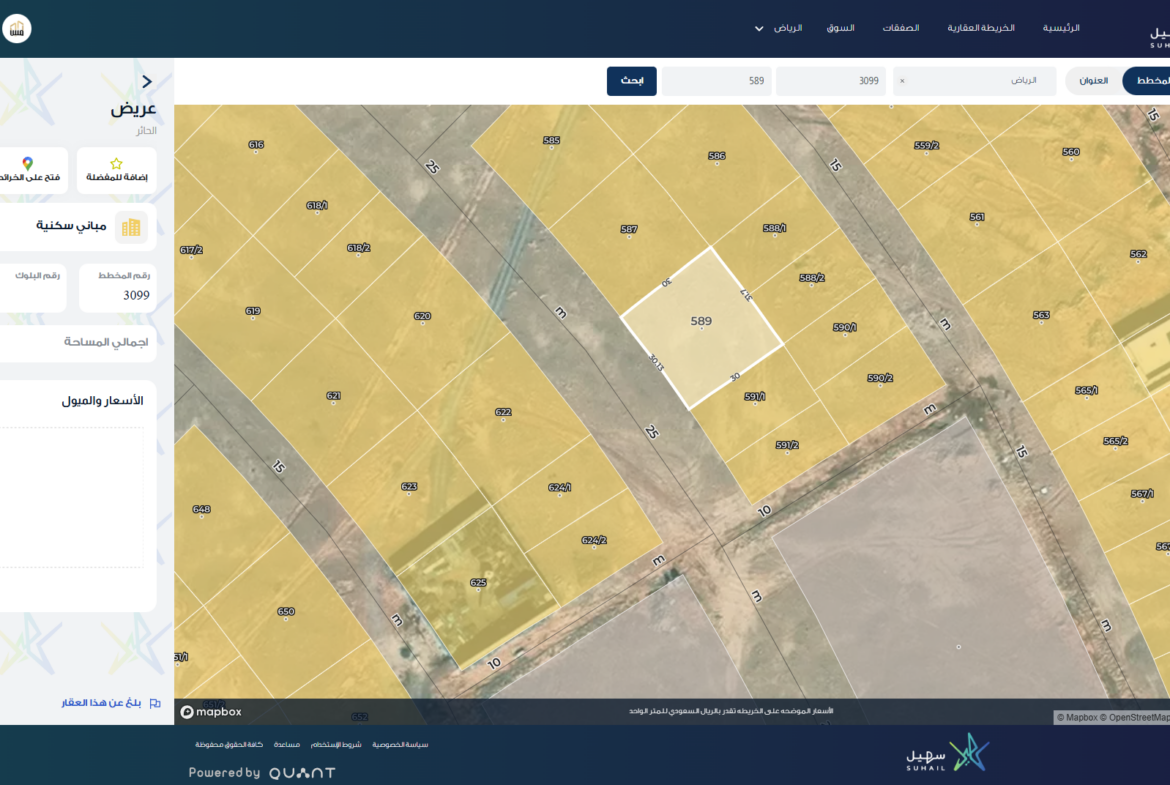Click the سياسة الخصوصية footer link

click(400, 745)
